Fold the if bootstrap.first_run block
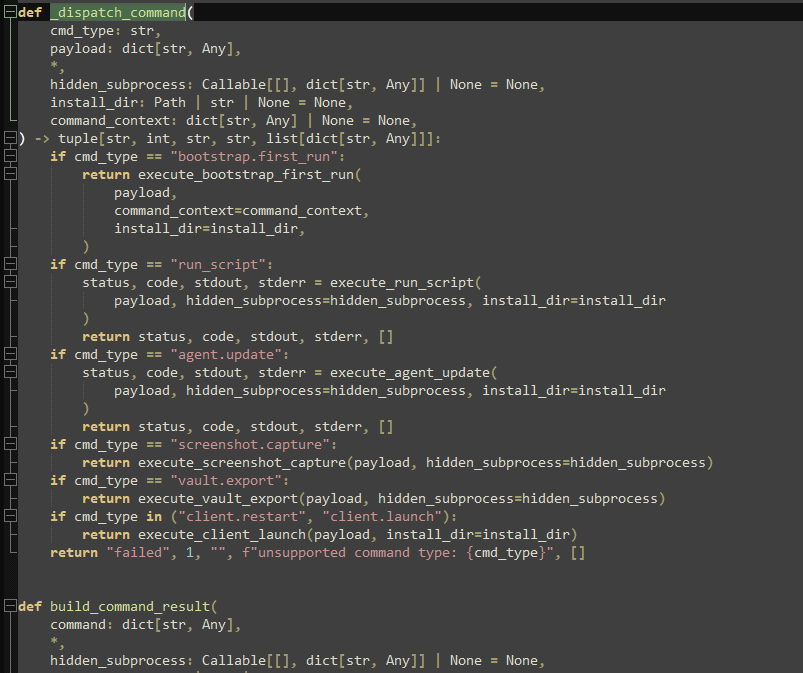 [x=10, y=156]
